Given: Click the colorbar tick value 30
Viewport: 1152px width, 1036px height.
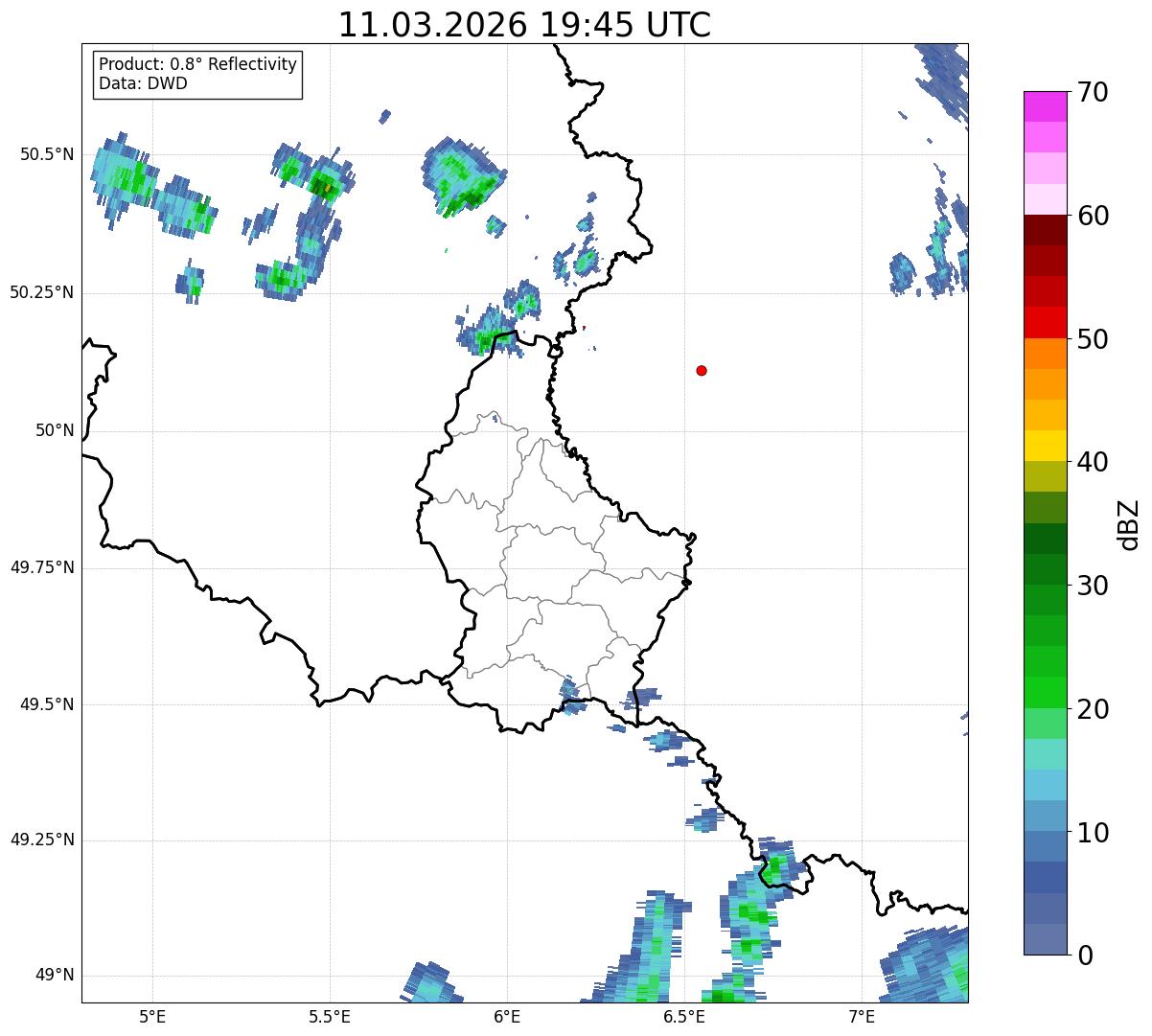Looking at the screenshot, I should 1093,586.
